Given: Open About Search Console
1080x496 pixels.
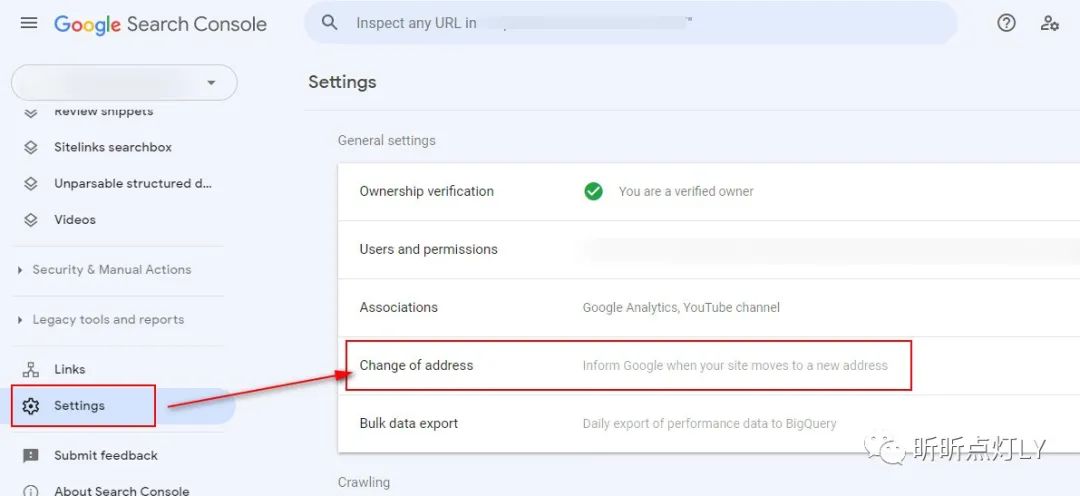Looking at the screenshot, I should 121,491.
